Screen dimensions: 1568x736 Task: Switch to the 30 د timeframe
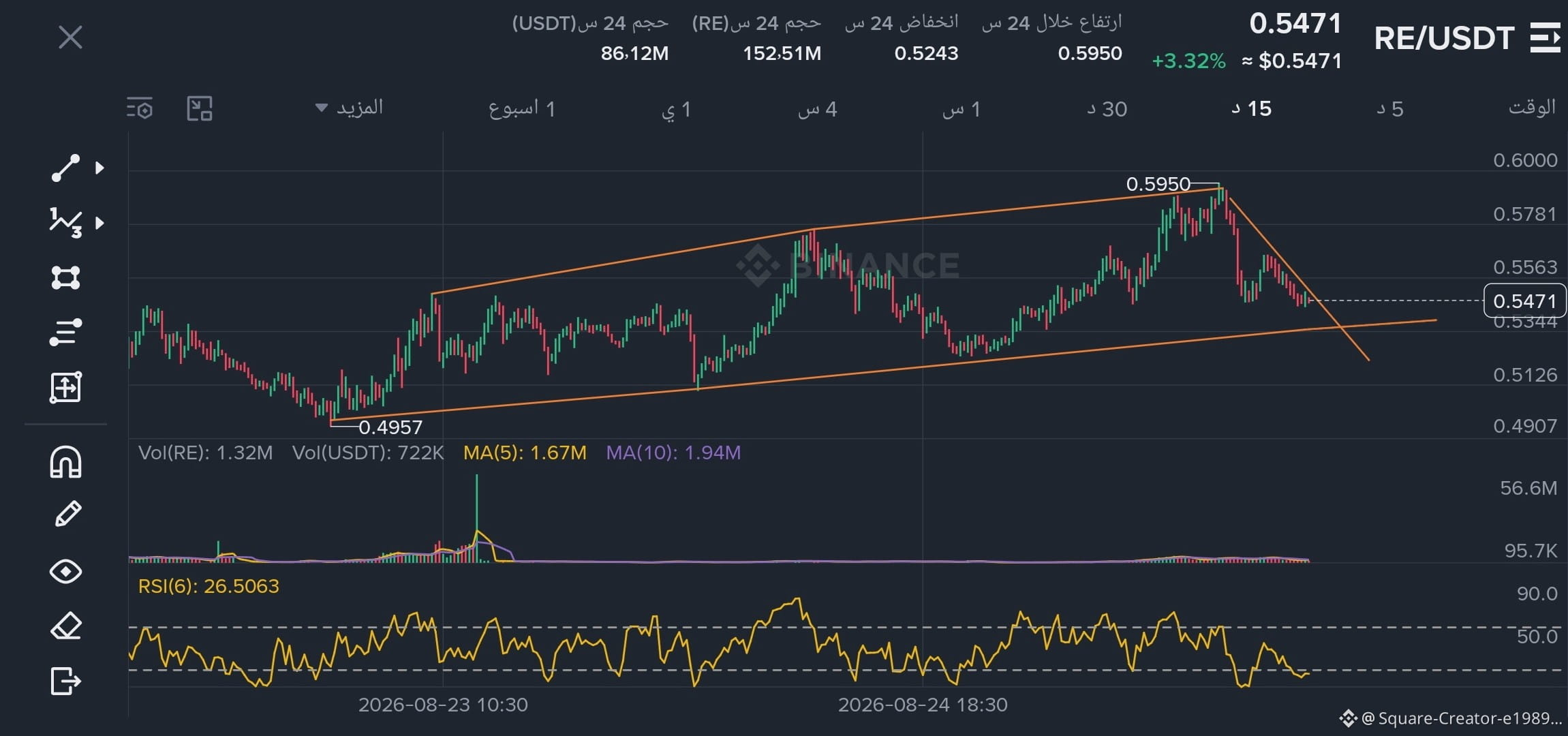pos(1107,109)
